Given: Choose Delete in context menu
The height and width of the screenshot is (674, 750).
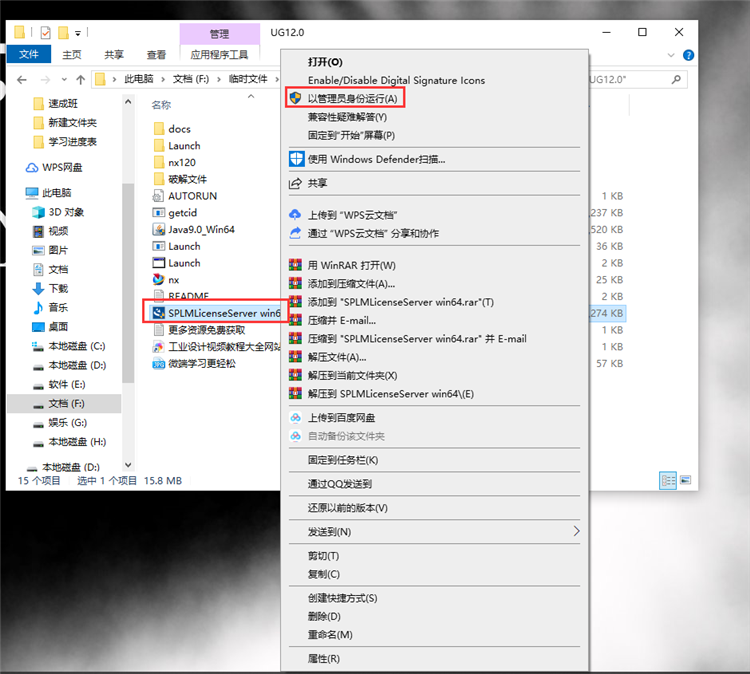Looking at the screenshot, I should pyautogui.click(x=324, y=617).
